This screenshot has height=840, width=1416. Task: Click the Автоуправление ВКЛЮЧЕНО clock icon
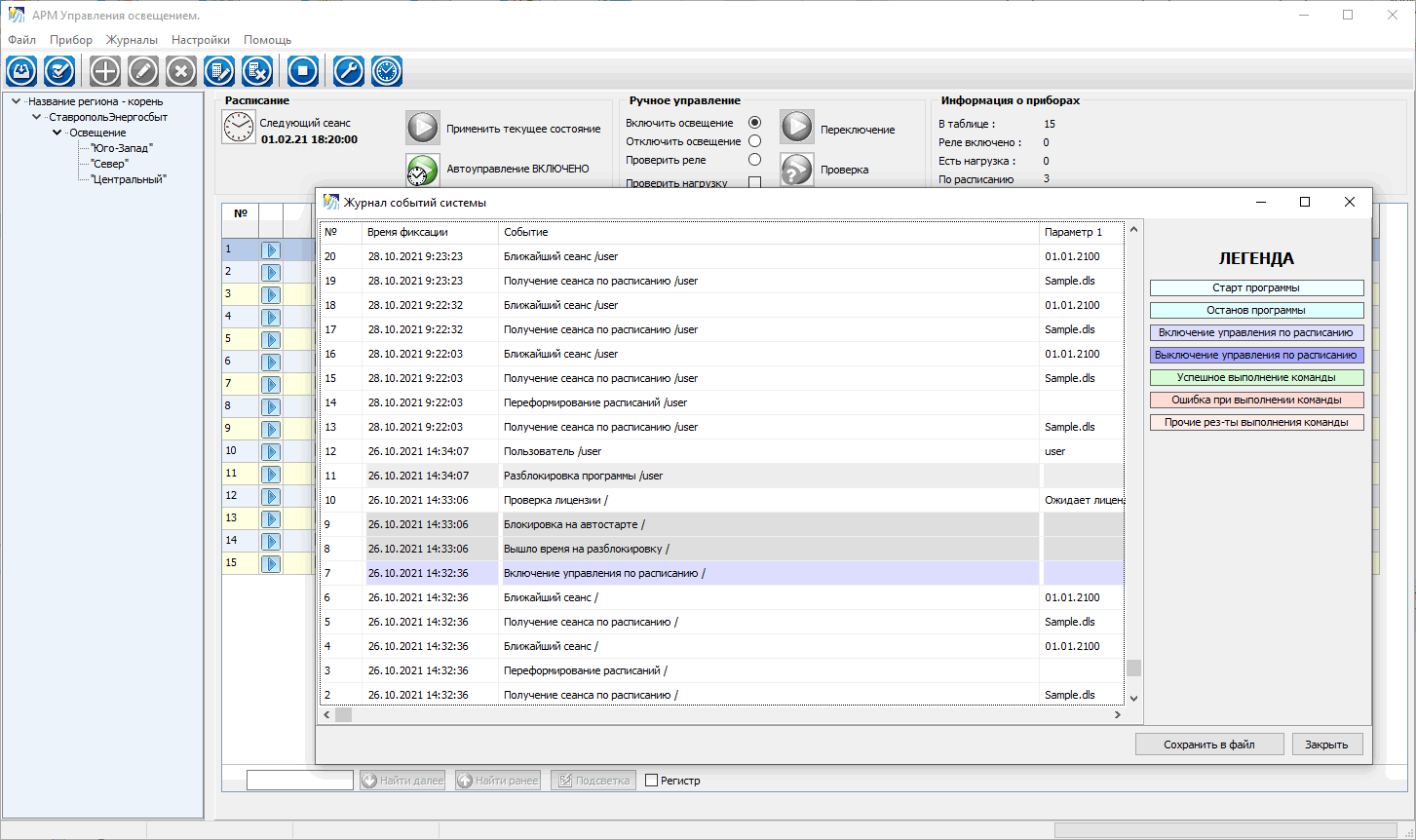coord(423,170)
